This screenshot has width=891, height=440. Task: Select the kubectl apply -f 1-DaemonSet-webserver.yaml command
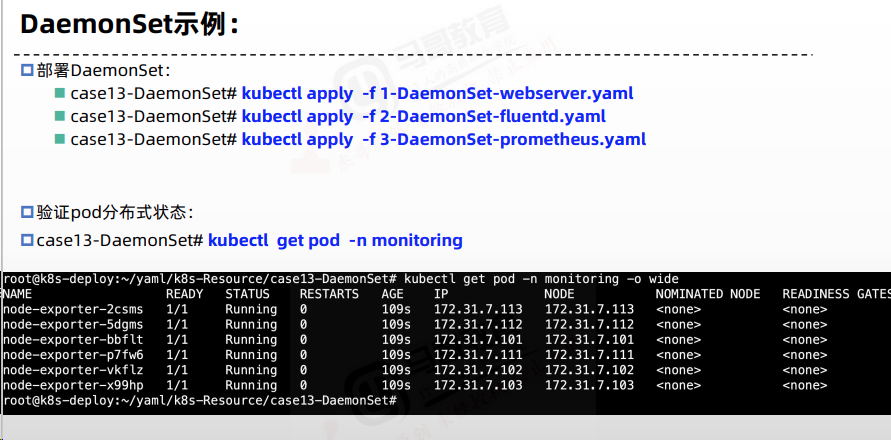[438, 93]
